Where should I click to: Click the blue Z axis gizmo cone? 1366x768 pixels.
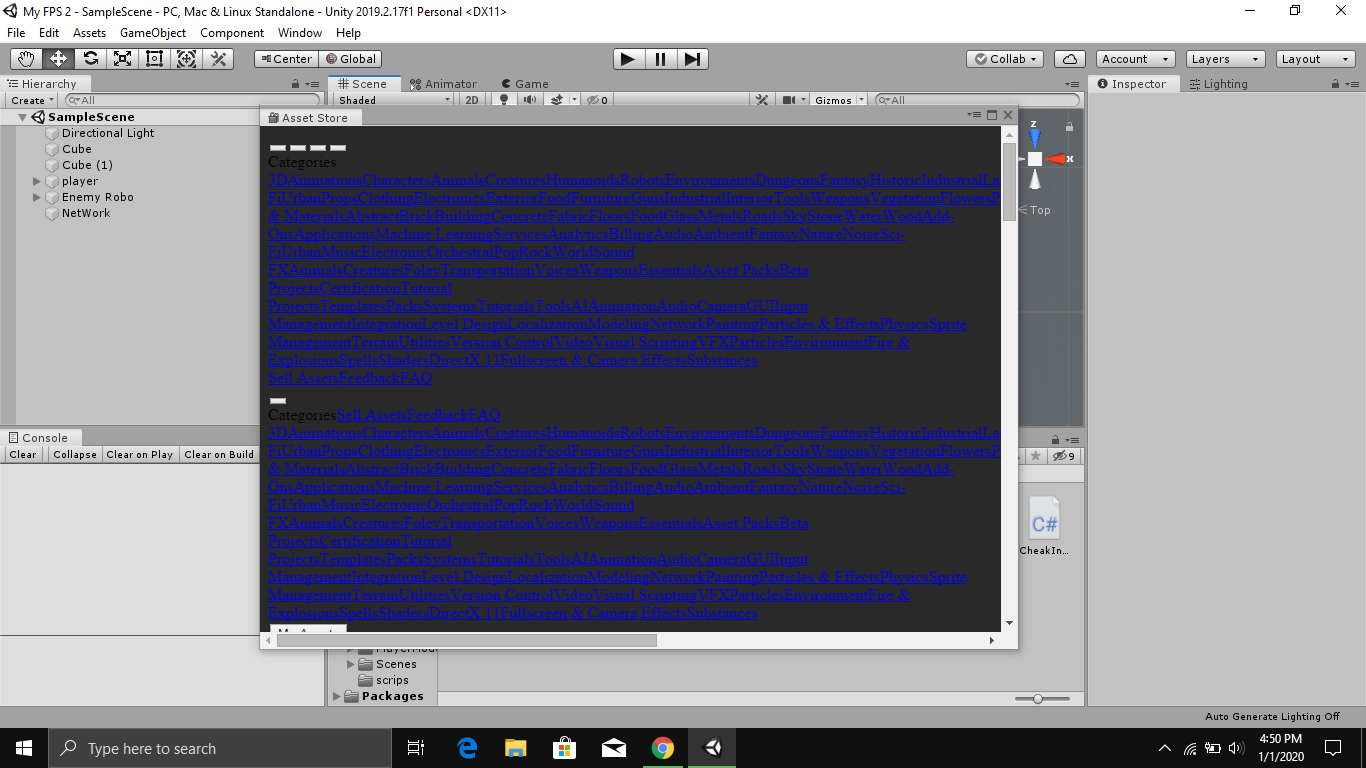pyautogui.click(x=1035, y=137)
